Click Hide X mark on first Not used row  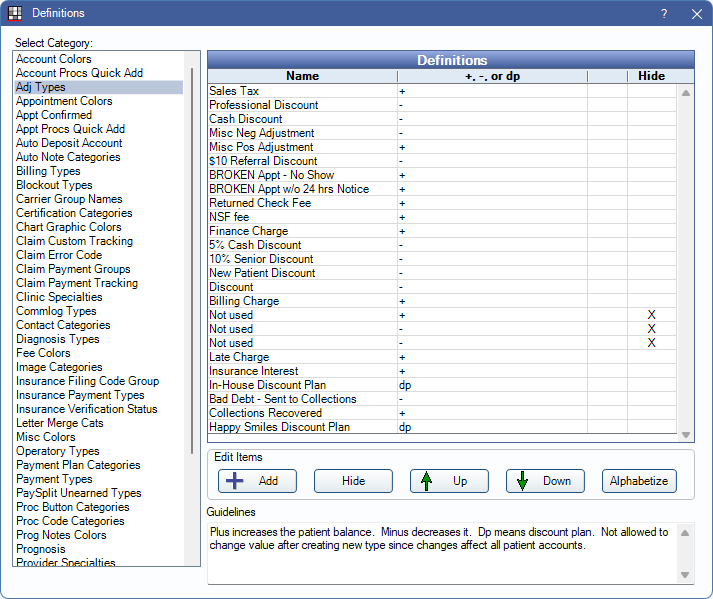click(x=651, y=315)
